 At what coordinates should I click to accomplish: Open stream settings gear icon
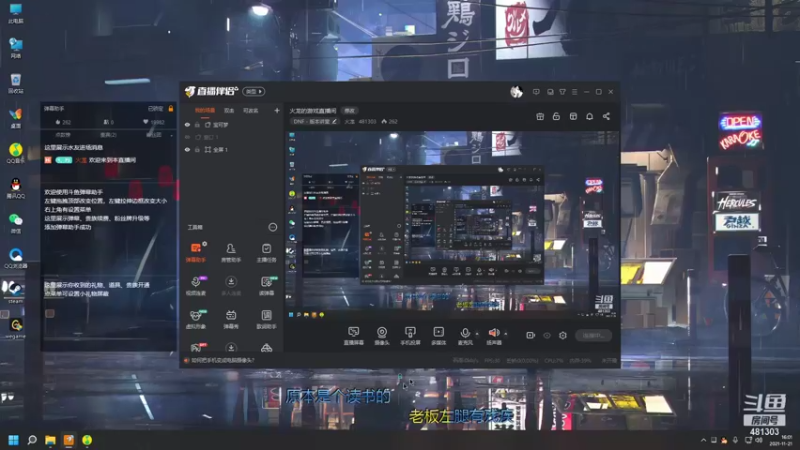click(563, 335)
